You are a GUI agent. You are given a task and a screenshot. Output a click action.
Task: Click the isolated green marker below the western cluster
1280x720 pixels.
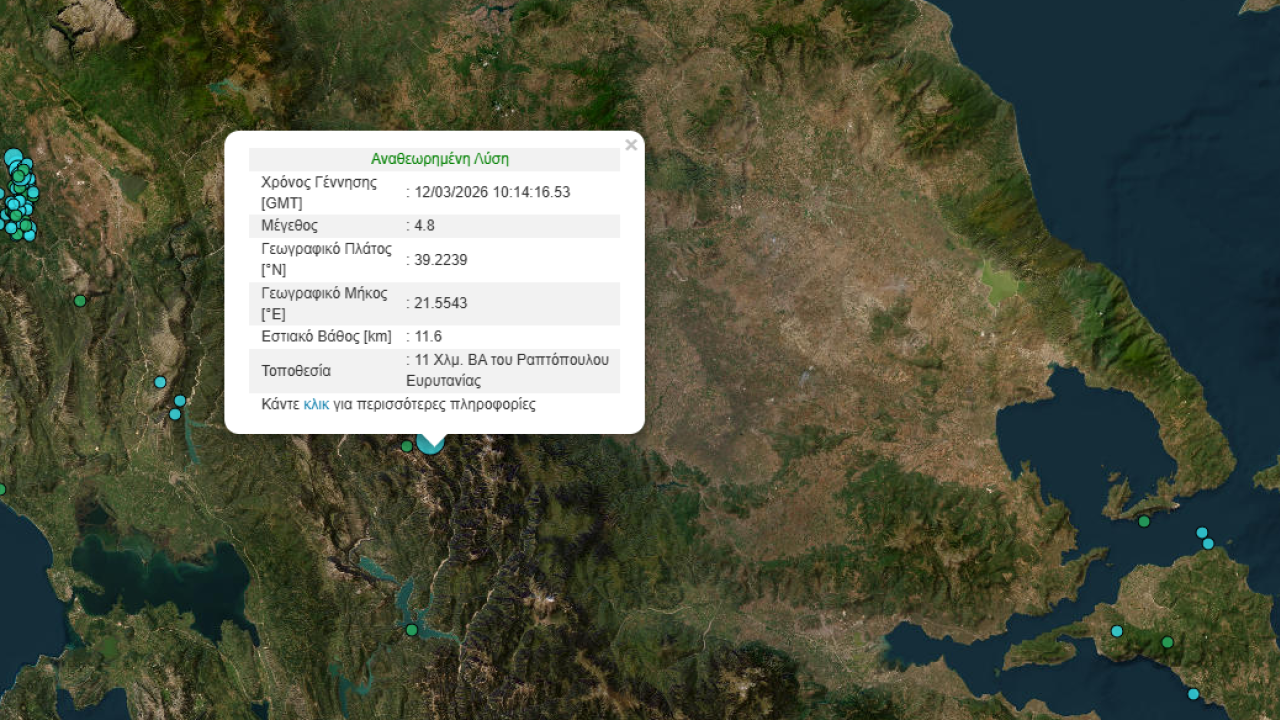[80, 301]
